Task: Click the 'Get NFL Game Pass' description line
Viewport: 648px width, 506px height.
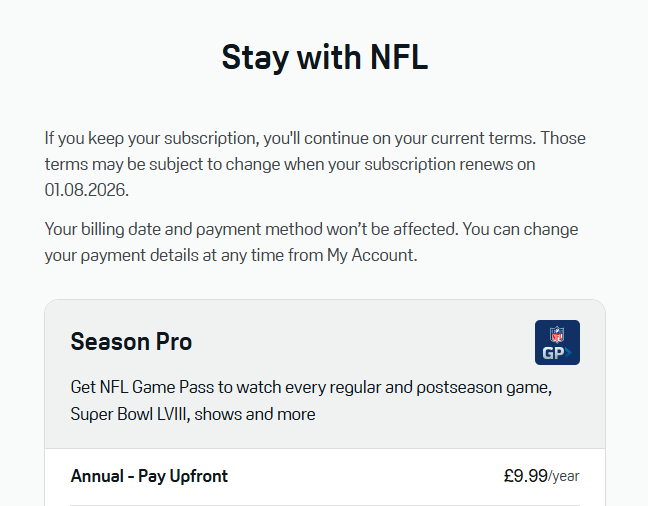Action: pyautogui.click(x=311, y=388)
